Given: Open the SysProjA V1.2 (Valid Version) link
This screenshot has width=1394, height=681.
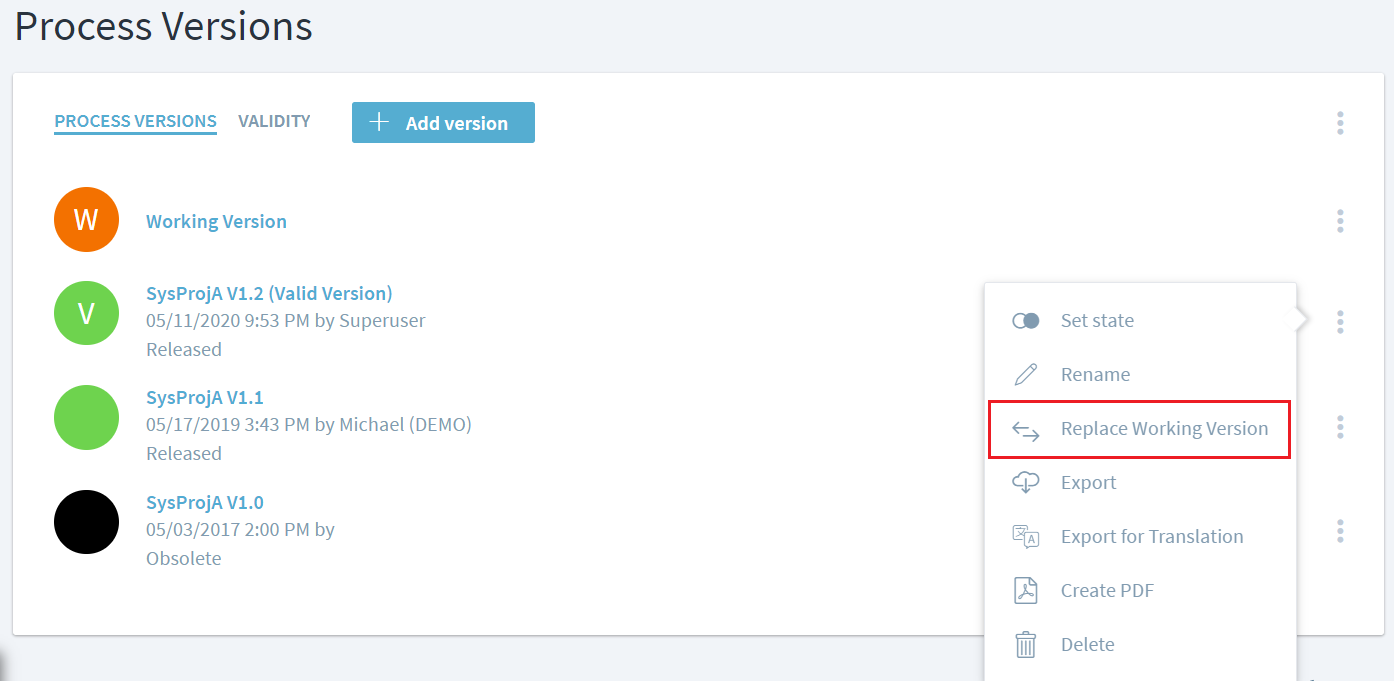Looking at the screenshot, I should click(269, 294).
